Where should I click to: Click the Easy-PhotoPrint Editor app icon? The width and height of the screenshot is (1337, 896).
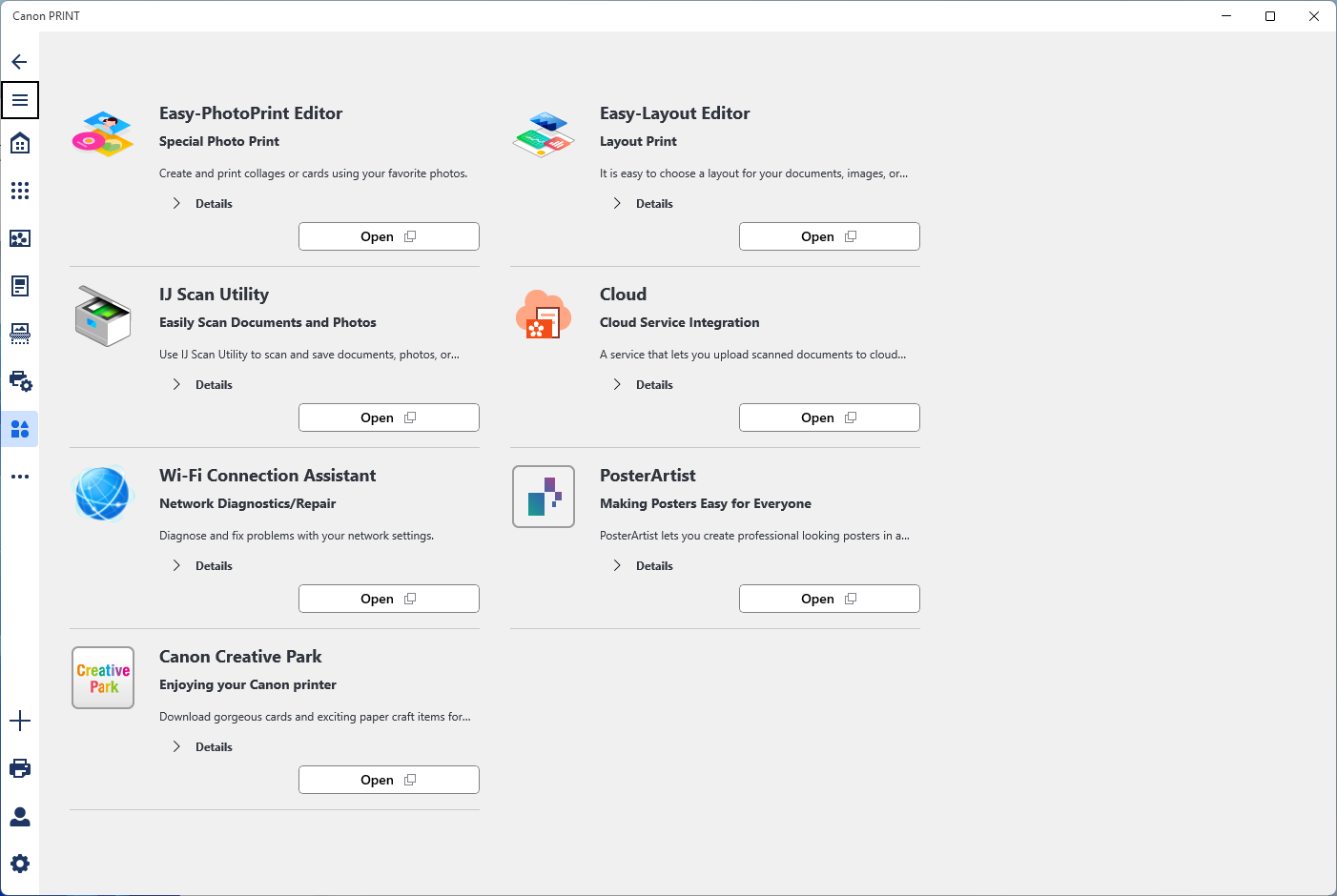click(x=103, y=133)
